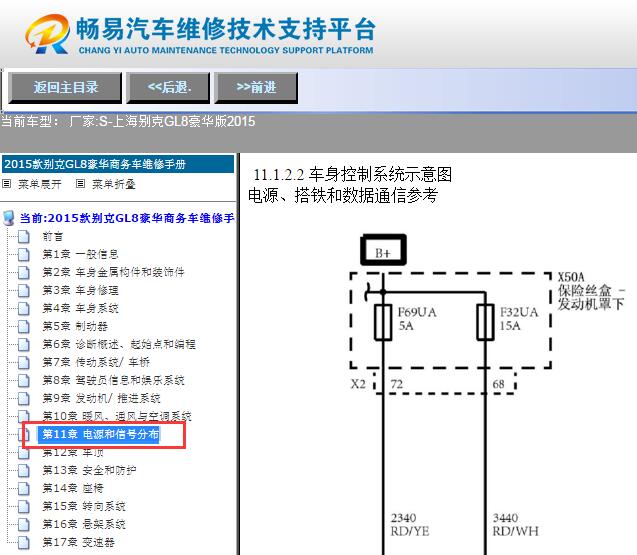Click document icon beside 第17章

24,542
